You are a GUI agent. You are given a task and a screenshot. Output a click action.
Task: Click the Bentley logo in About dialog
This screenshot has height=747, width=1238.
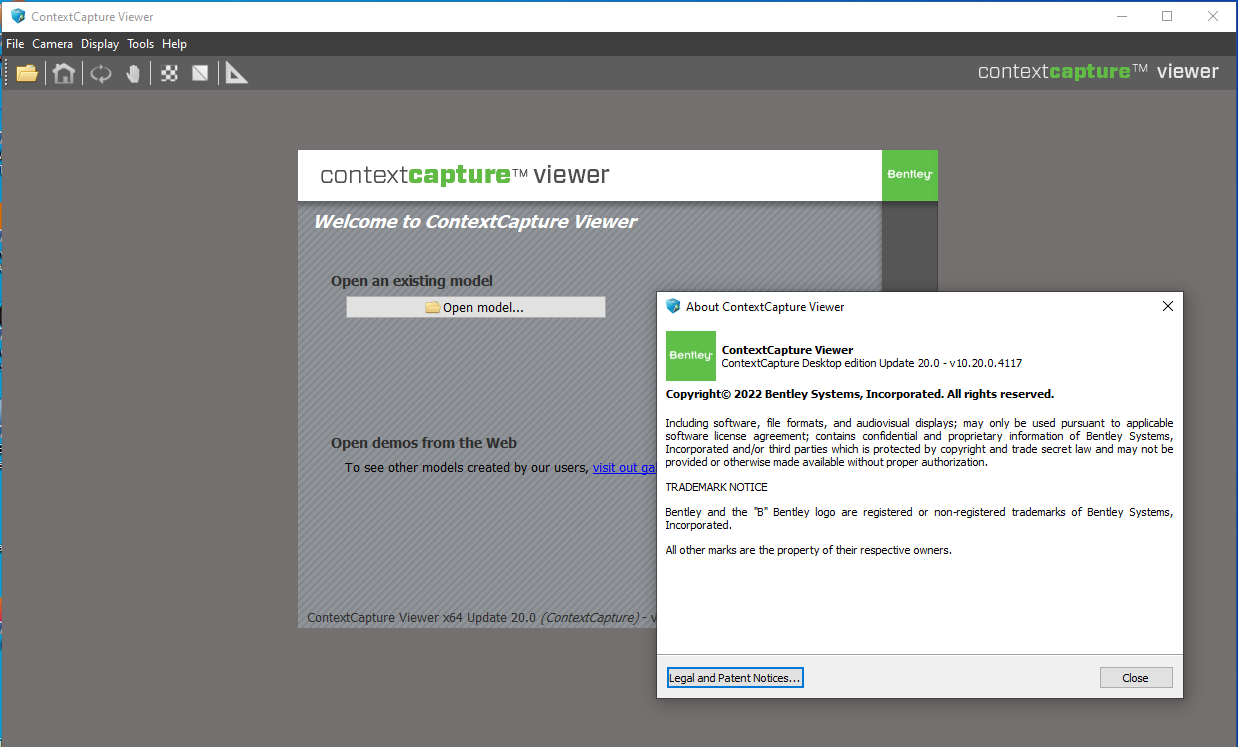[x=691, y=356]
